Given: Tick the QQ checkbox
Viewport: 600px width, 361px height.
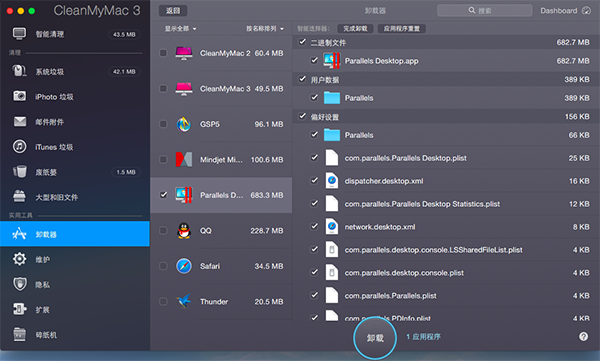Looking at the screenshot, I should pos(163,230).
